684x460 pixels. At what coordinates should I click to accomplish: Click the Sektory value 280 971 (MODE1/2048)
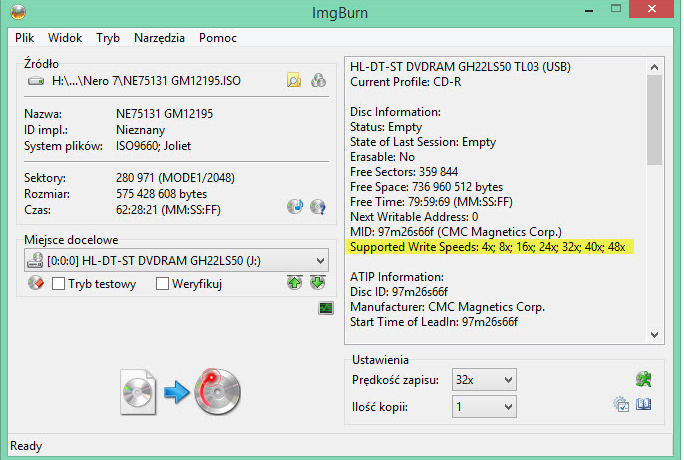coord(175,178)
